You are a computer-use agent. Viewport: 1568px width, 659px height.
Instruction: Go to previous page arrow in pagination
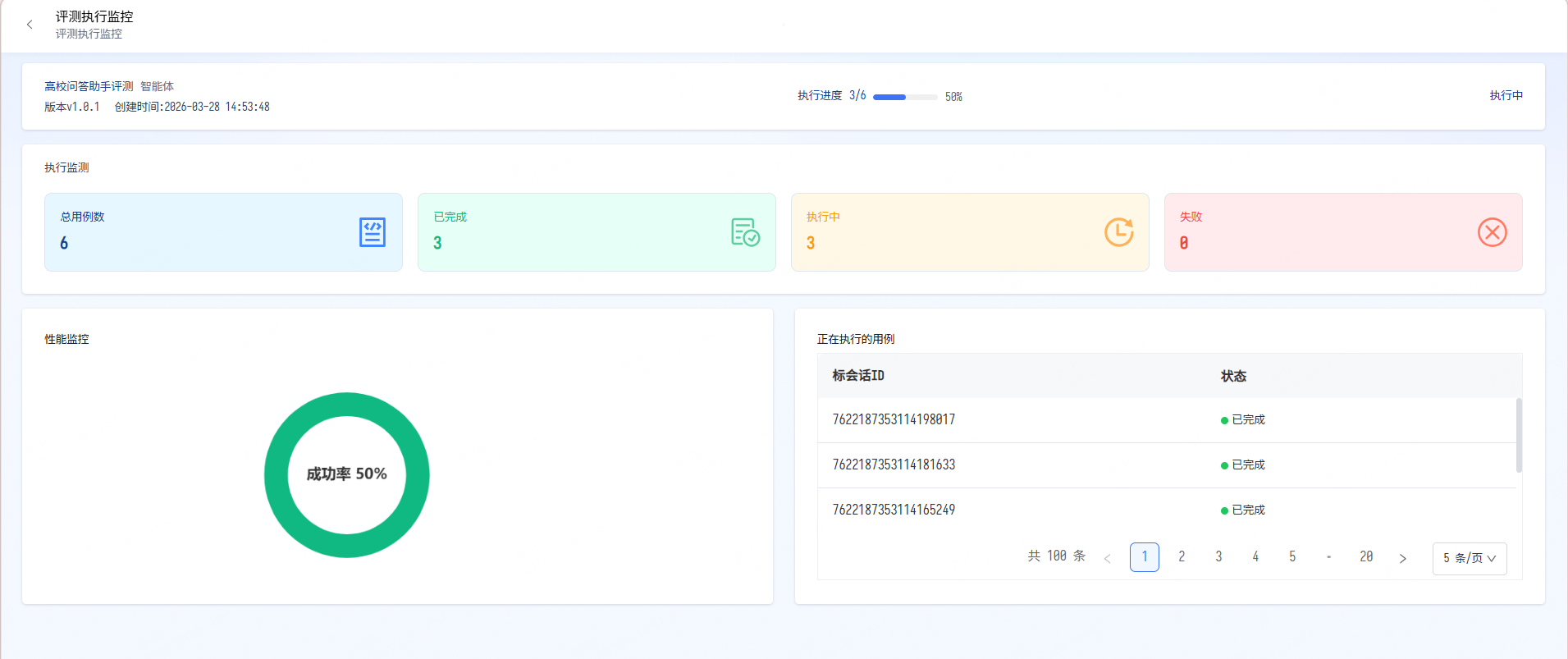[x=1107, y=558]
